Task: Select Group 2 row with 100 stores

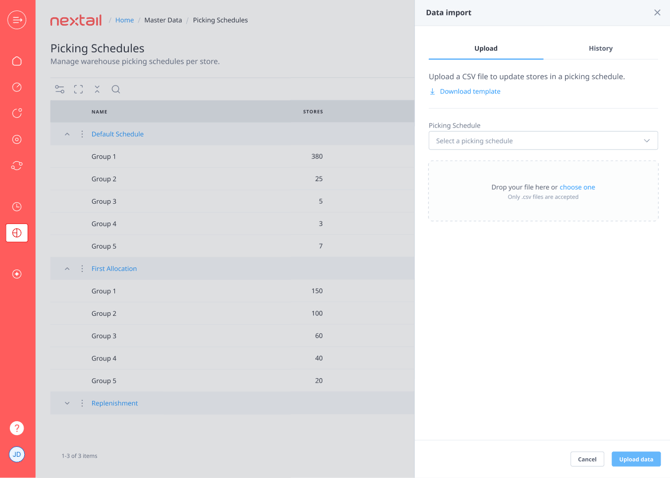Action: pyautogui.click(x=232, y=314)
